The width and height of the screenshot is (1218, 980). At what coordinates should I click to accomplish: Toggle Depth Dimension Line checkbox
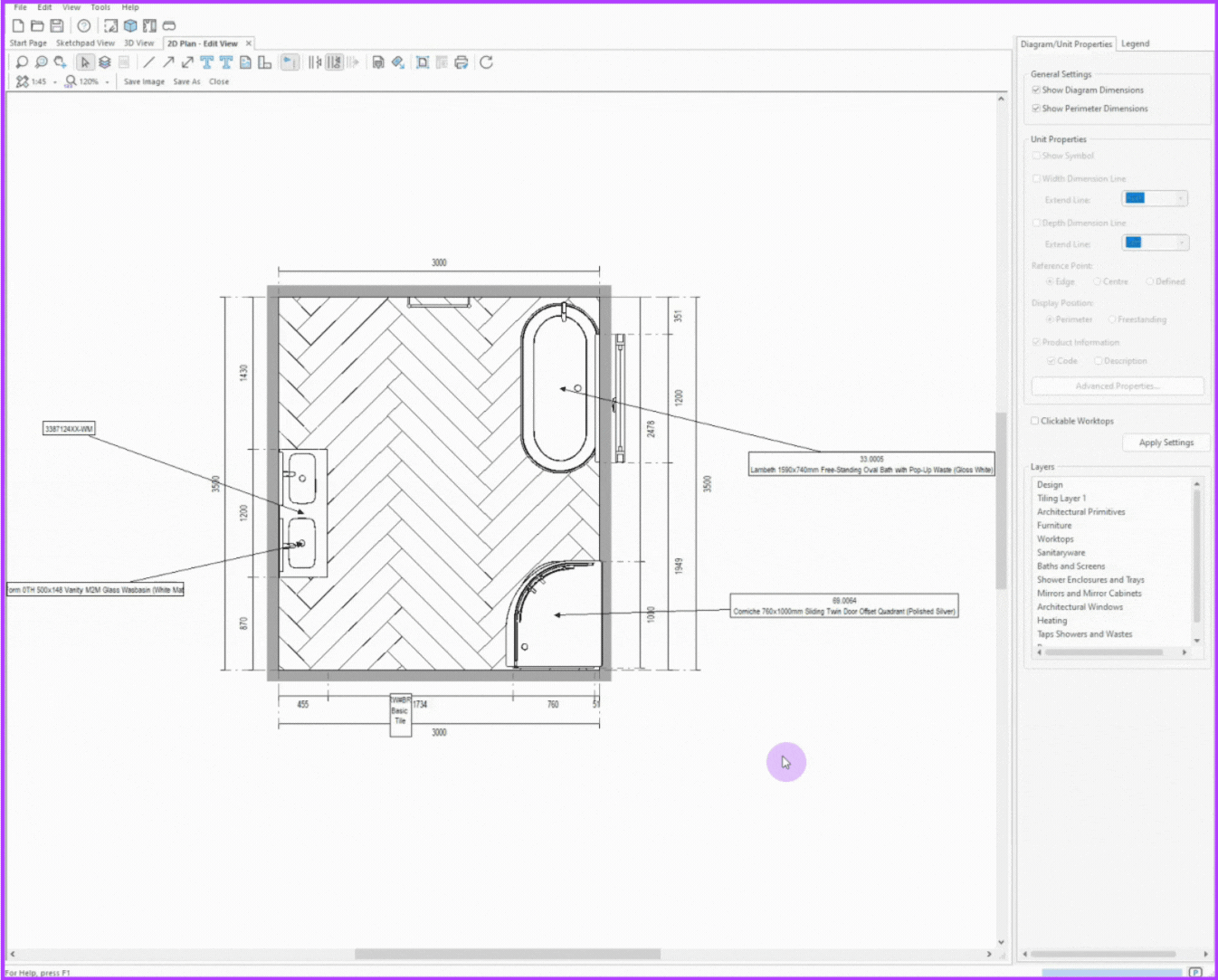pyautogui.click(x=1036, y=223)
